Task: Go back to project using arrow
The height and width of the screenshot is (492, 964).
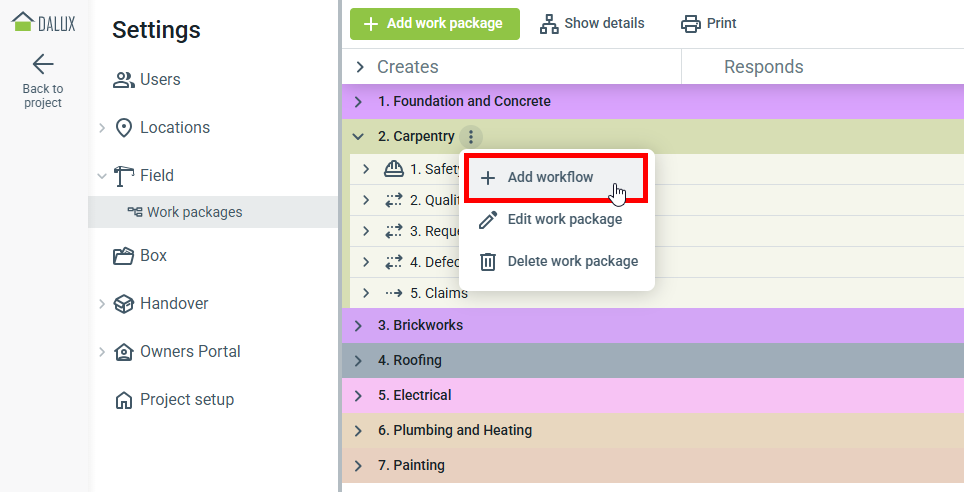Action: [x=42, y=65]
